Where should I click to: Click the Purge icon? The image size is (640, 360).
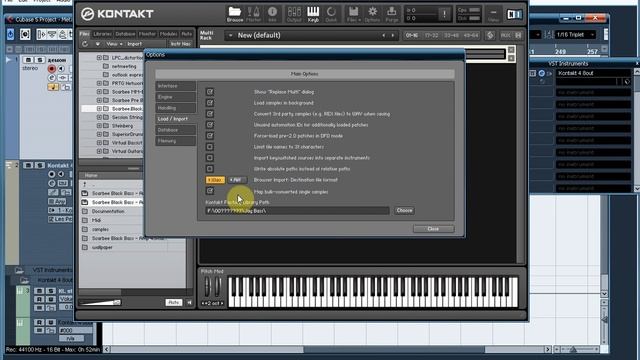coord(391,14)
